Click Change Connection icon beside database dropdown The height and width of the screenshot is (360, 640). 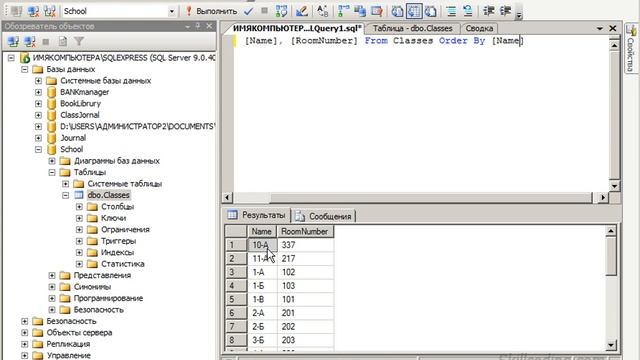point(50,11)
